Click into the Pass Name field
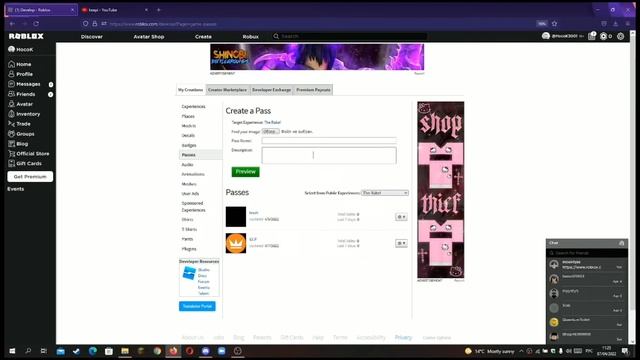Viewport: 640px width, 360px height. click(x=329, y=141)
